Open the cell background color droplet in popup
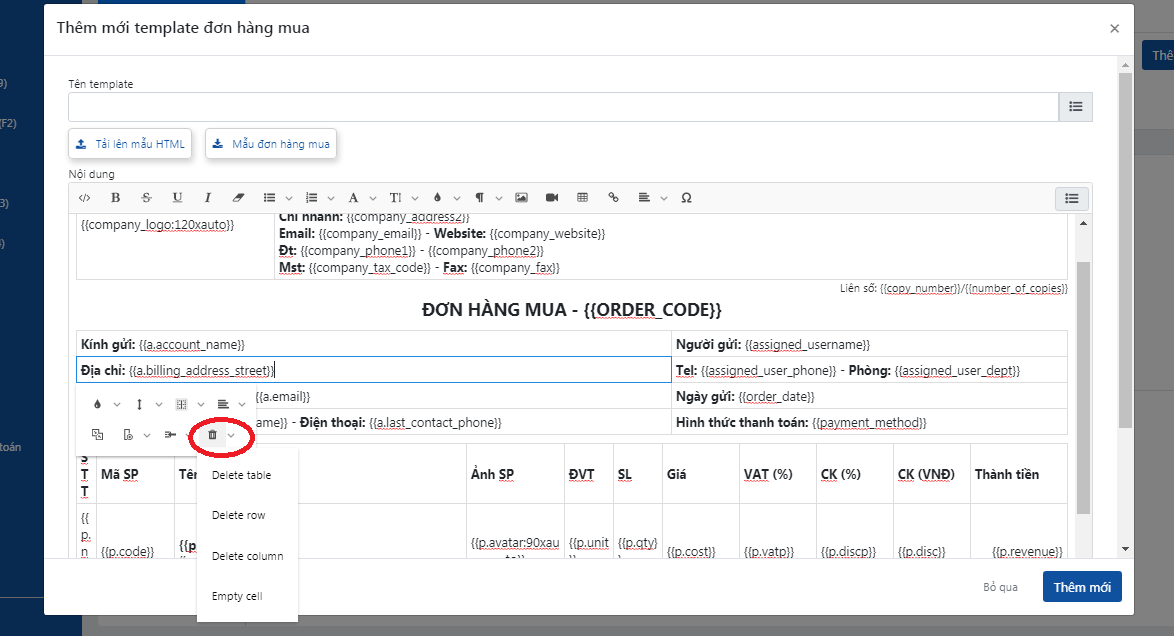The image size is (1174, 636). 97,404
